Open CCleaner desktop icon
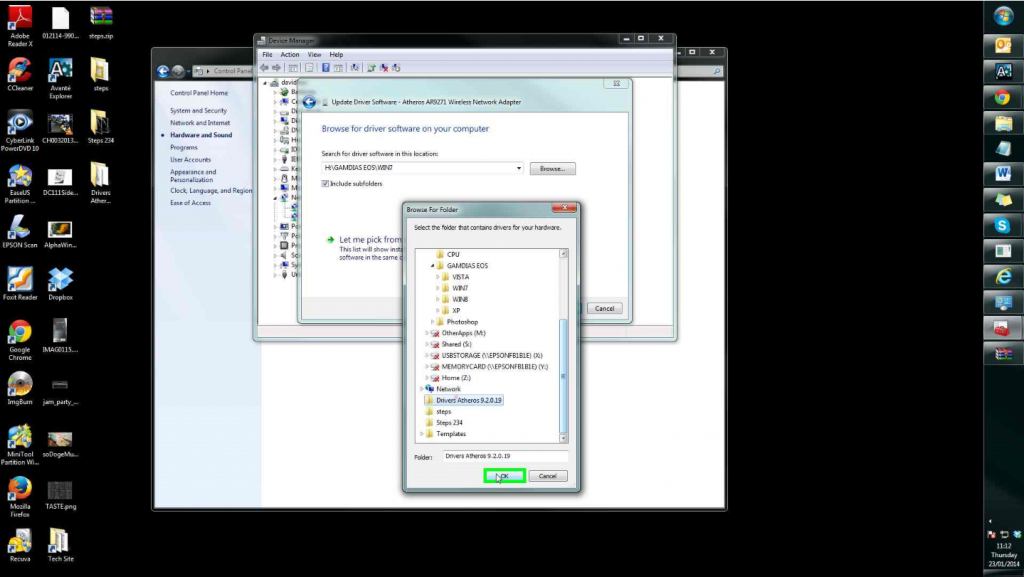Viewport: 1024px width, 577px height. click(20, 74)
